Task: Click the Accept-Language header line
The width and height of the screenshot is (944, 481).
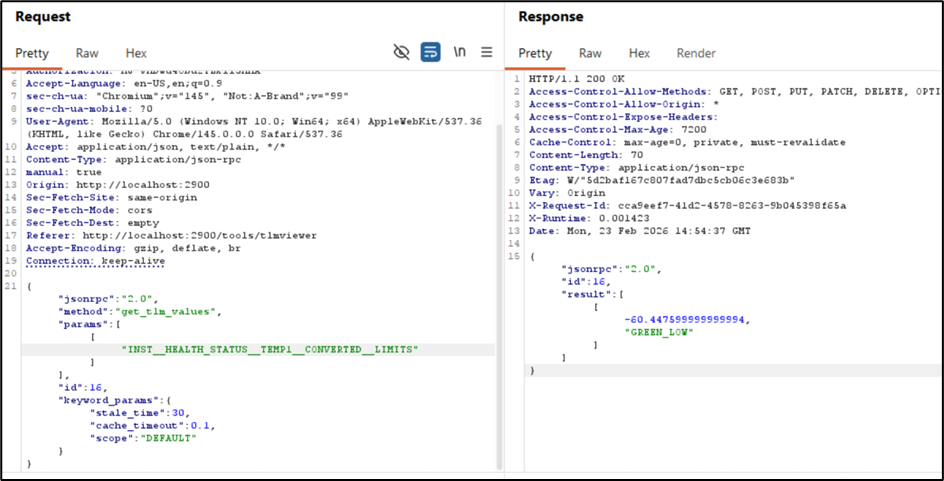Action: tap(123, 84)
